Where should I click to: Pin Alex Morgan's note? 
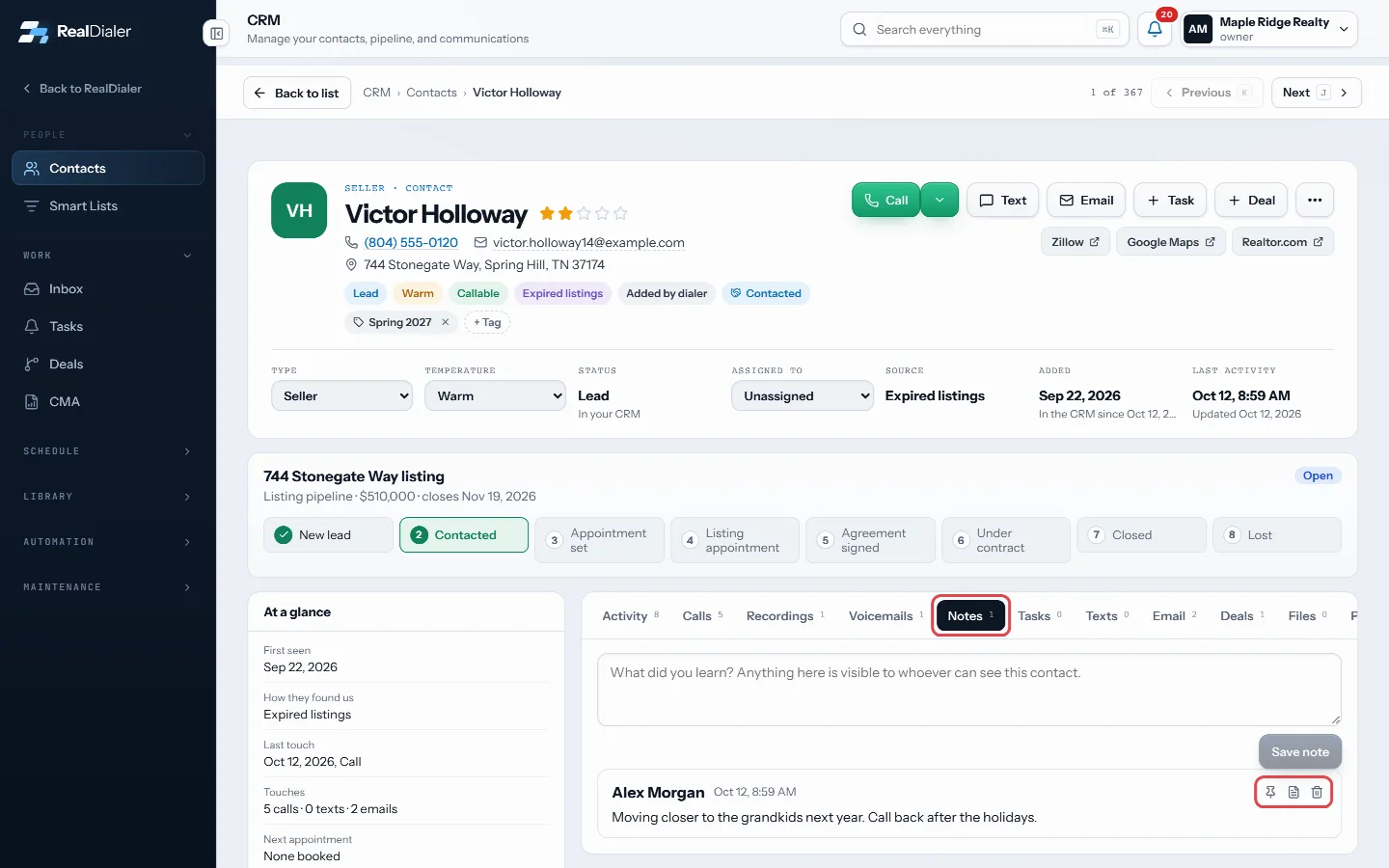(1270, 792)
